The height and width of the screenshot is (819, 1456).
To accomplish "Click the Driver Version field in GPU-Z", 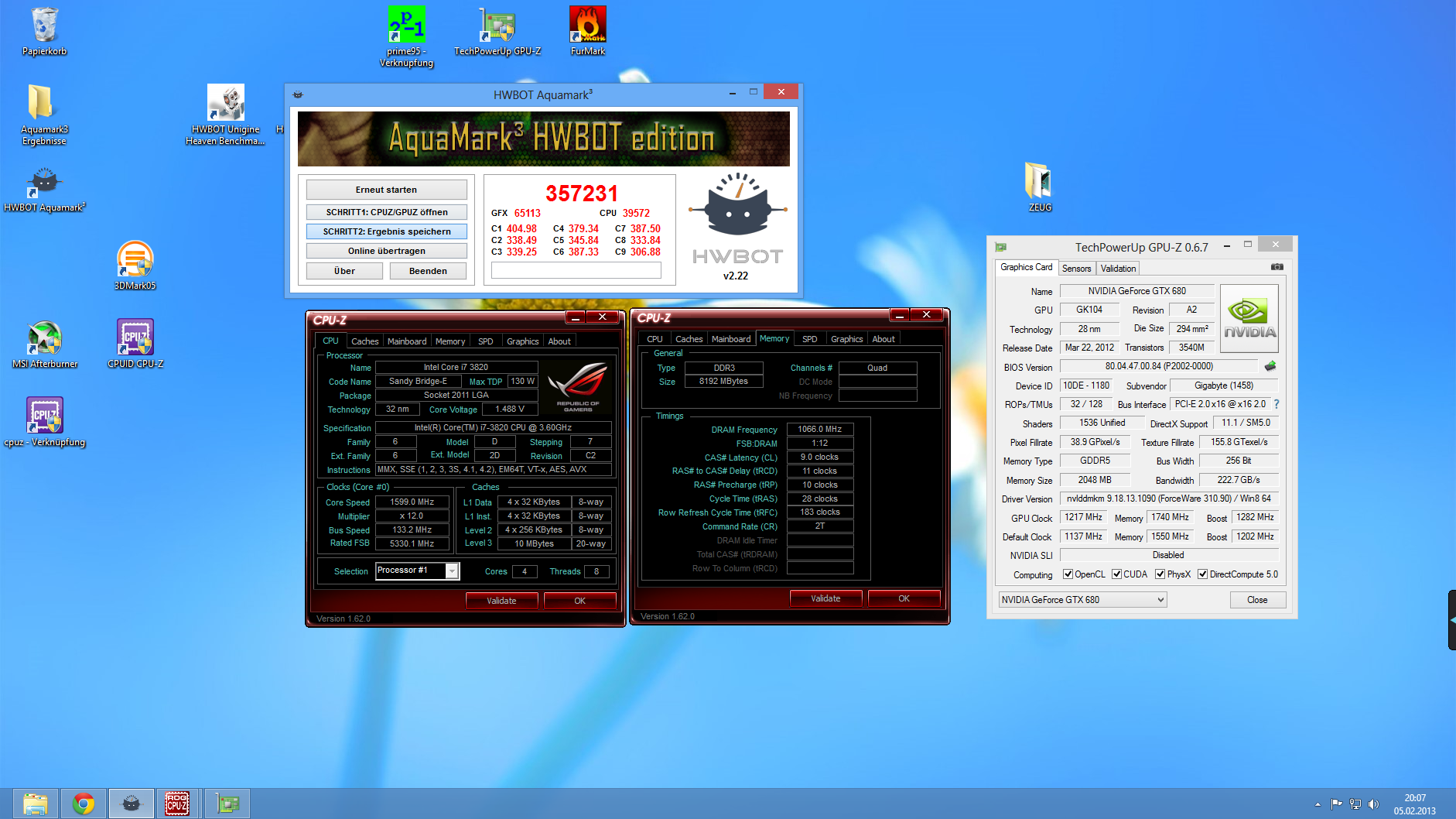I will 1168,499.
